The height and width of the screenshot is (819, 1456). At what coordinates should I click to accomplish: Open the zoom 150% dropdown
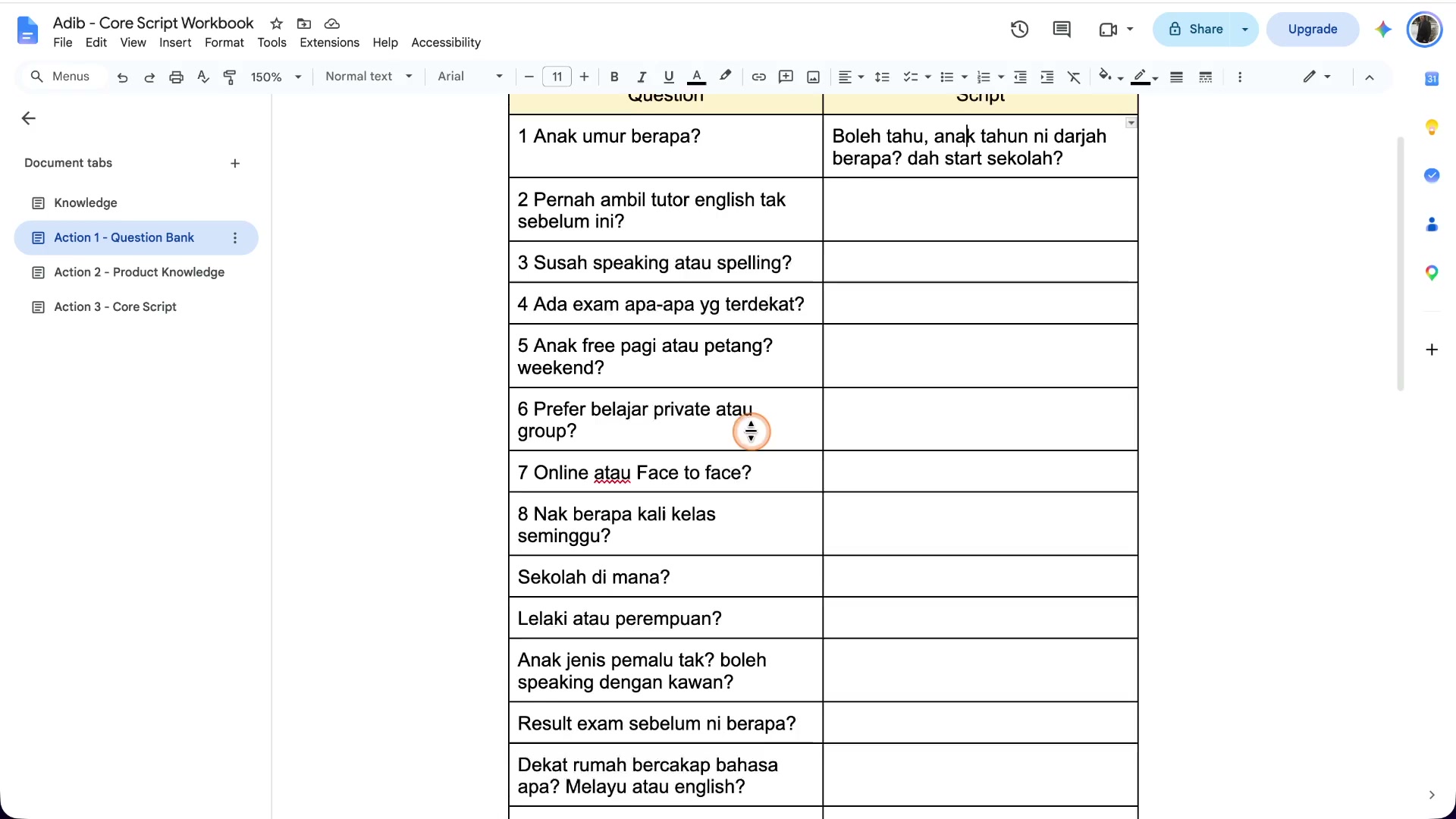[x=276, y=77]
